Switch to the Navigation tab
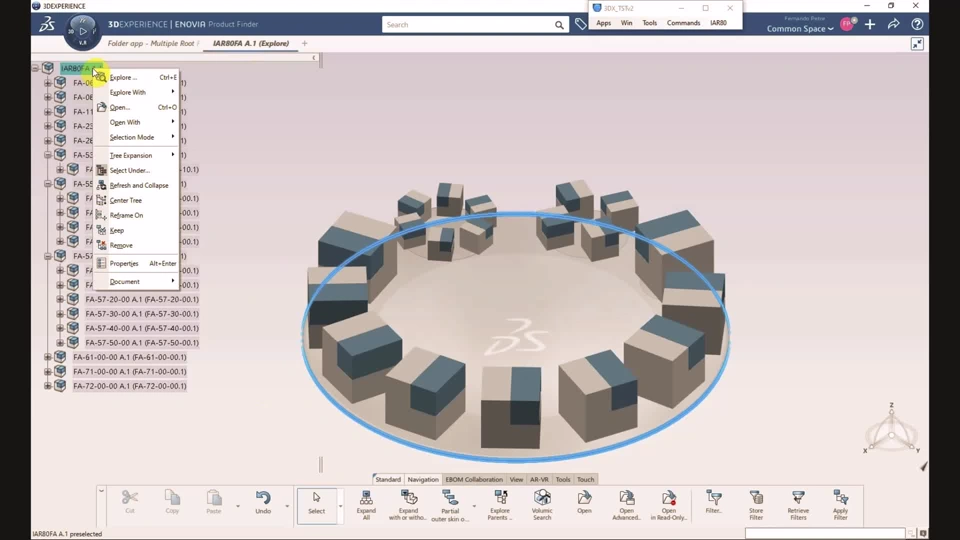 pyautogui.click(x=423, y=479)
